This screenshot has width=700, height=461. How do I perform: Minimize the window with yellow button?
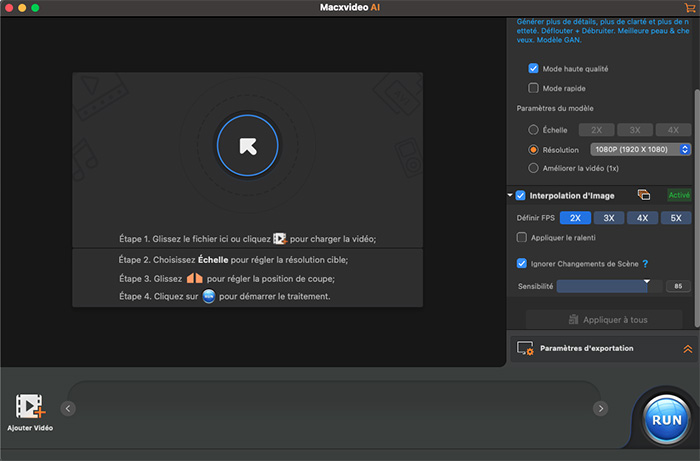(x=22, y=8)
